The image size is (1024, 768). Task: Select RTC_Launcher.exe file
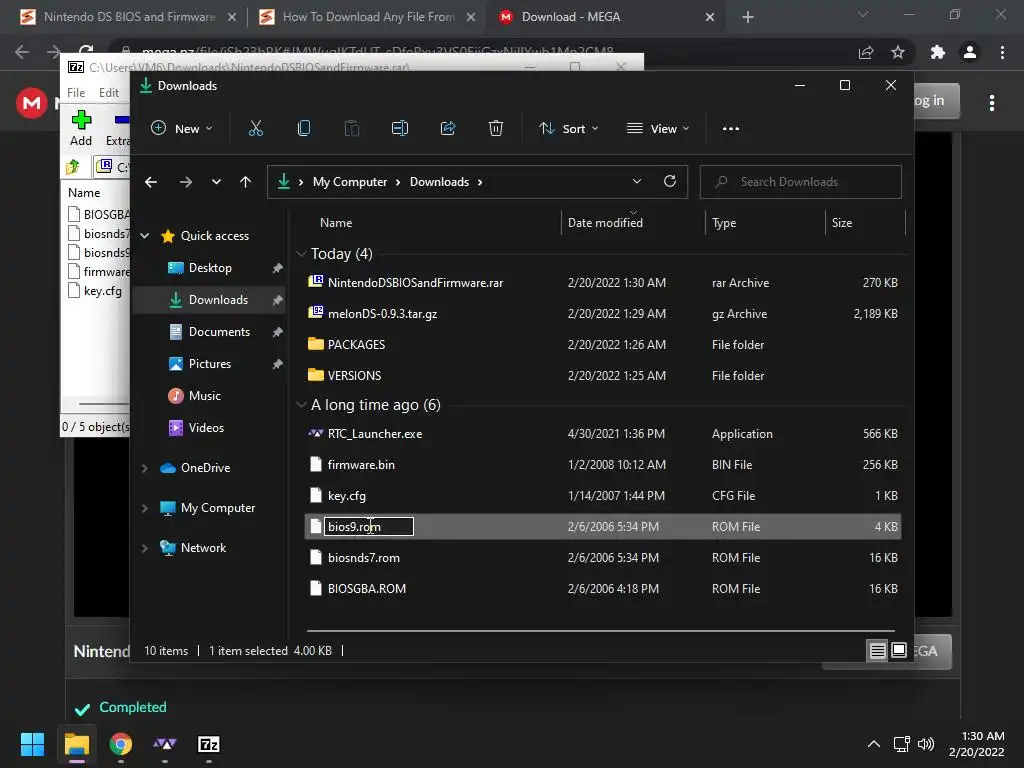pos(374,434)
